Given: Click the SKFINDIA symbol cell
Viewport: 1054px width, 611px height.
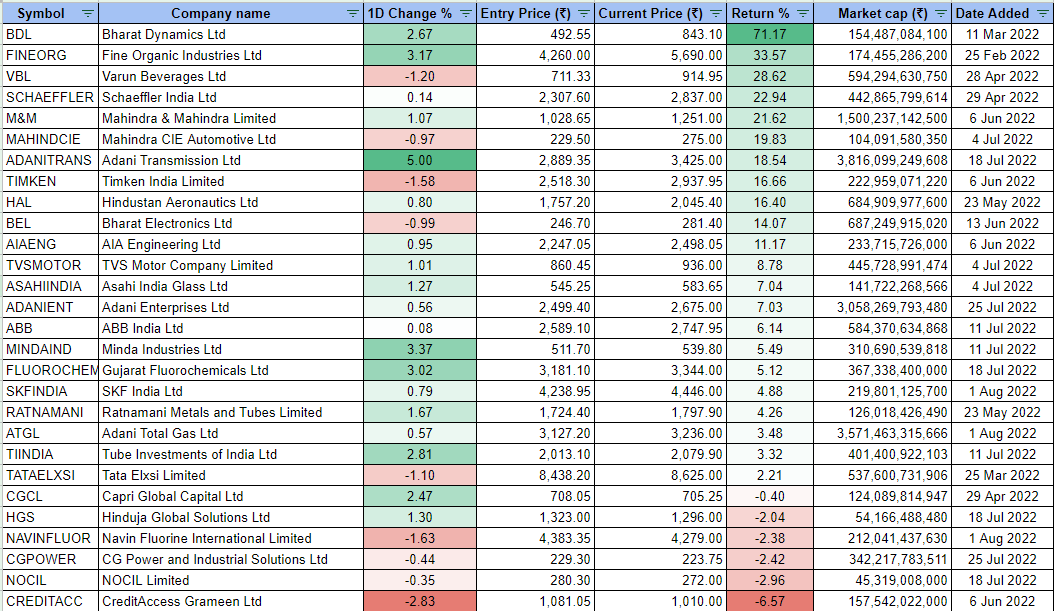Looking at the screenshot, I should [50, 391].
